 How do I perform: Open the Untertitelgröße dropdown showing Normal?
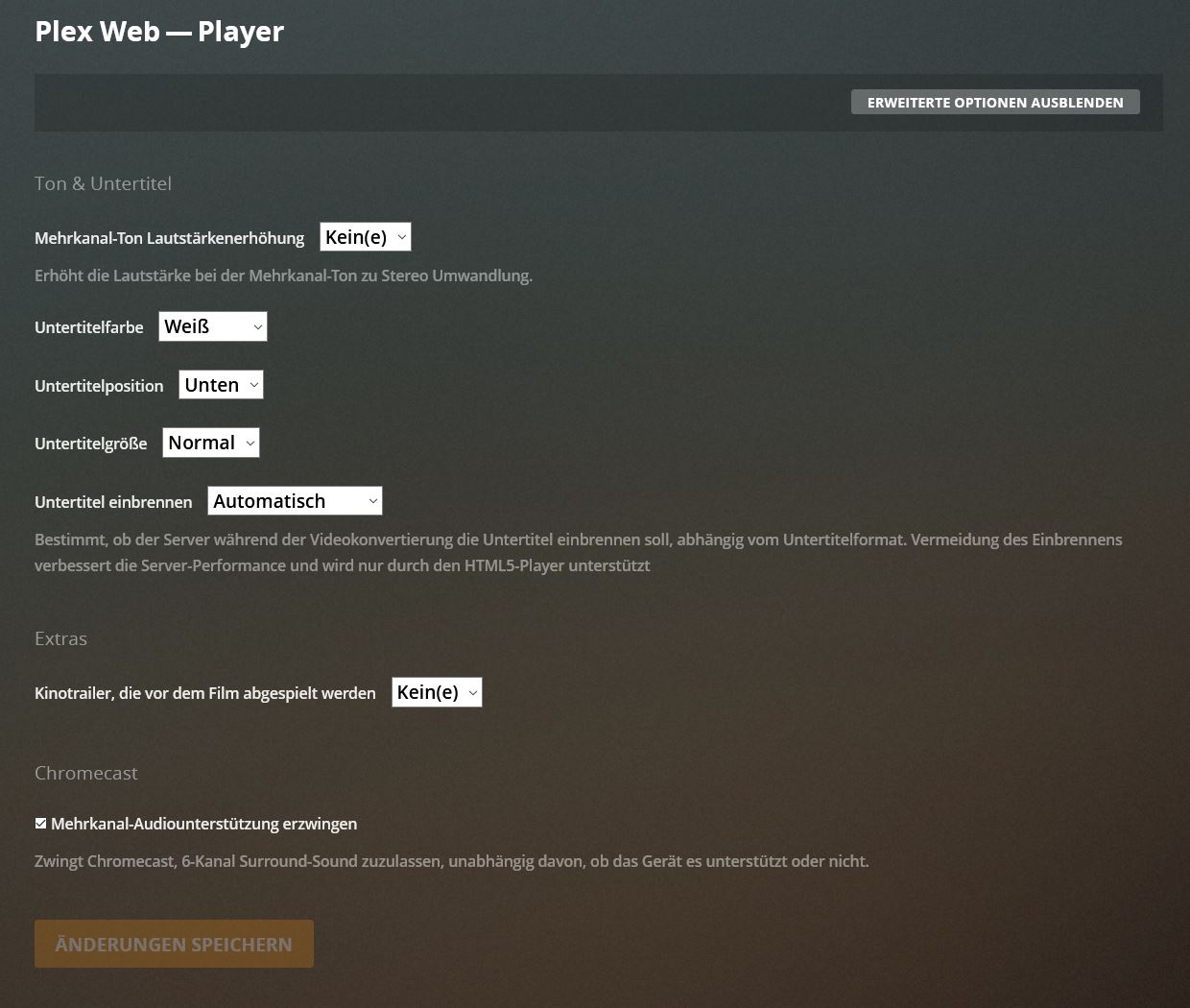coord(211,443)
